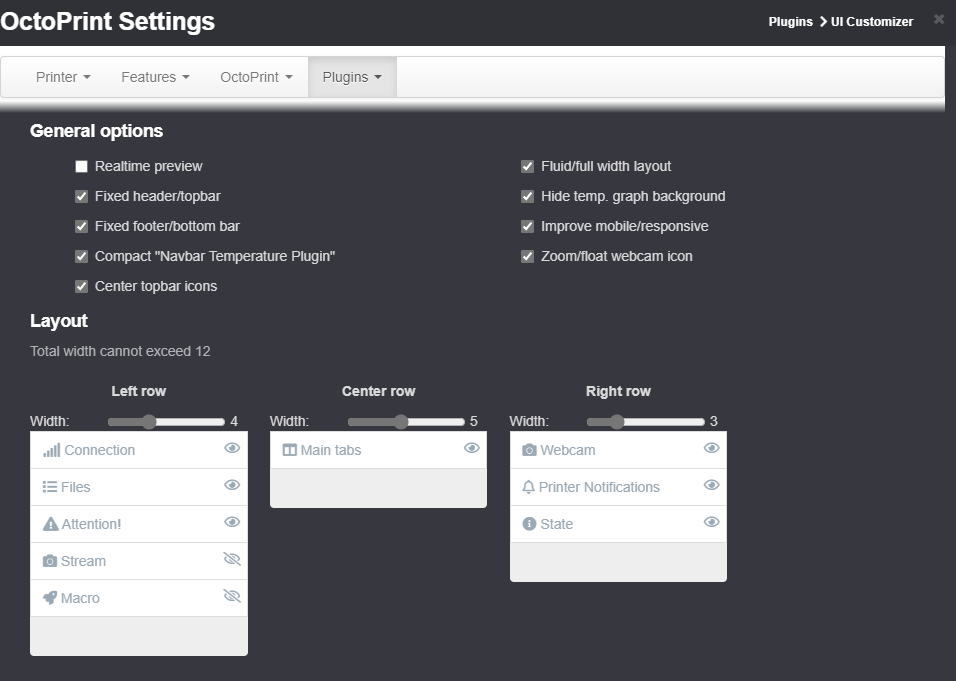This screenshot has height=681, width=956.
Task: Show the hidden Stream item
Action: [x=232, y=559]
